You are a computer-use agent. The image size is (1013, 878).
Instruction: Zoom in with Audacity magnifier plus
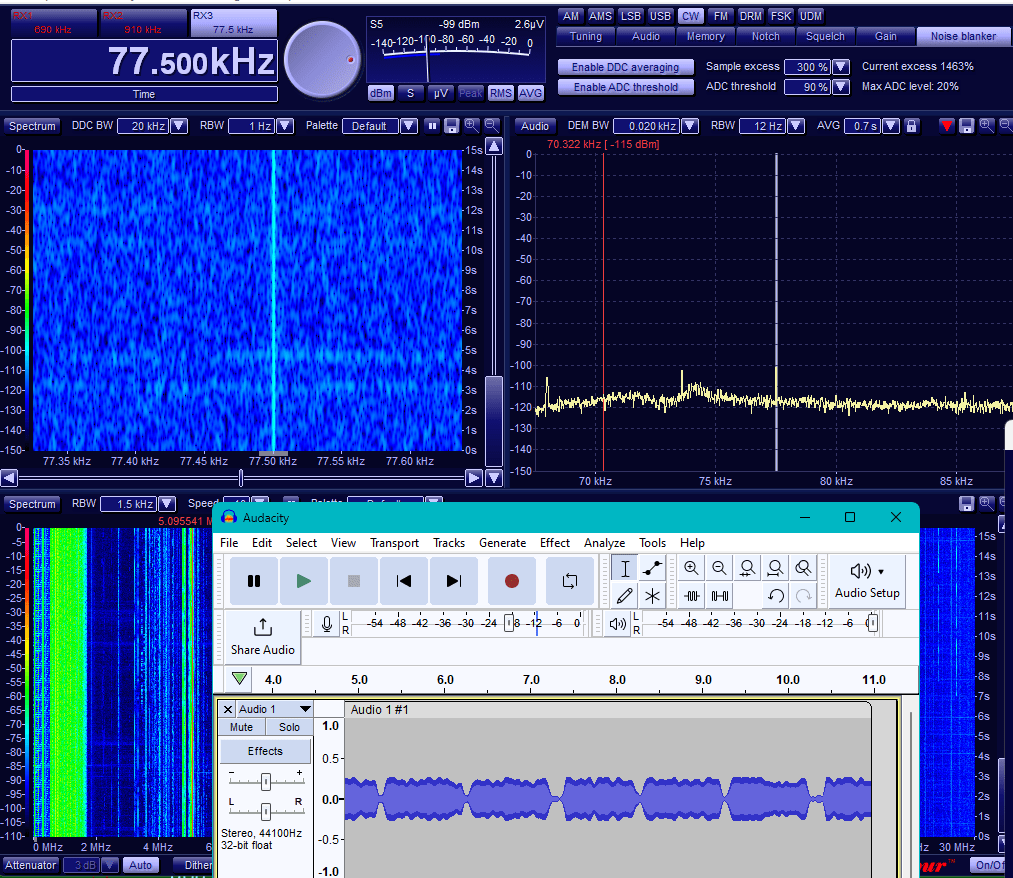coord(691,569)
